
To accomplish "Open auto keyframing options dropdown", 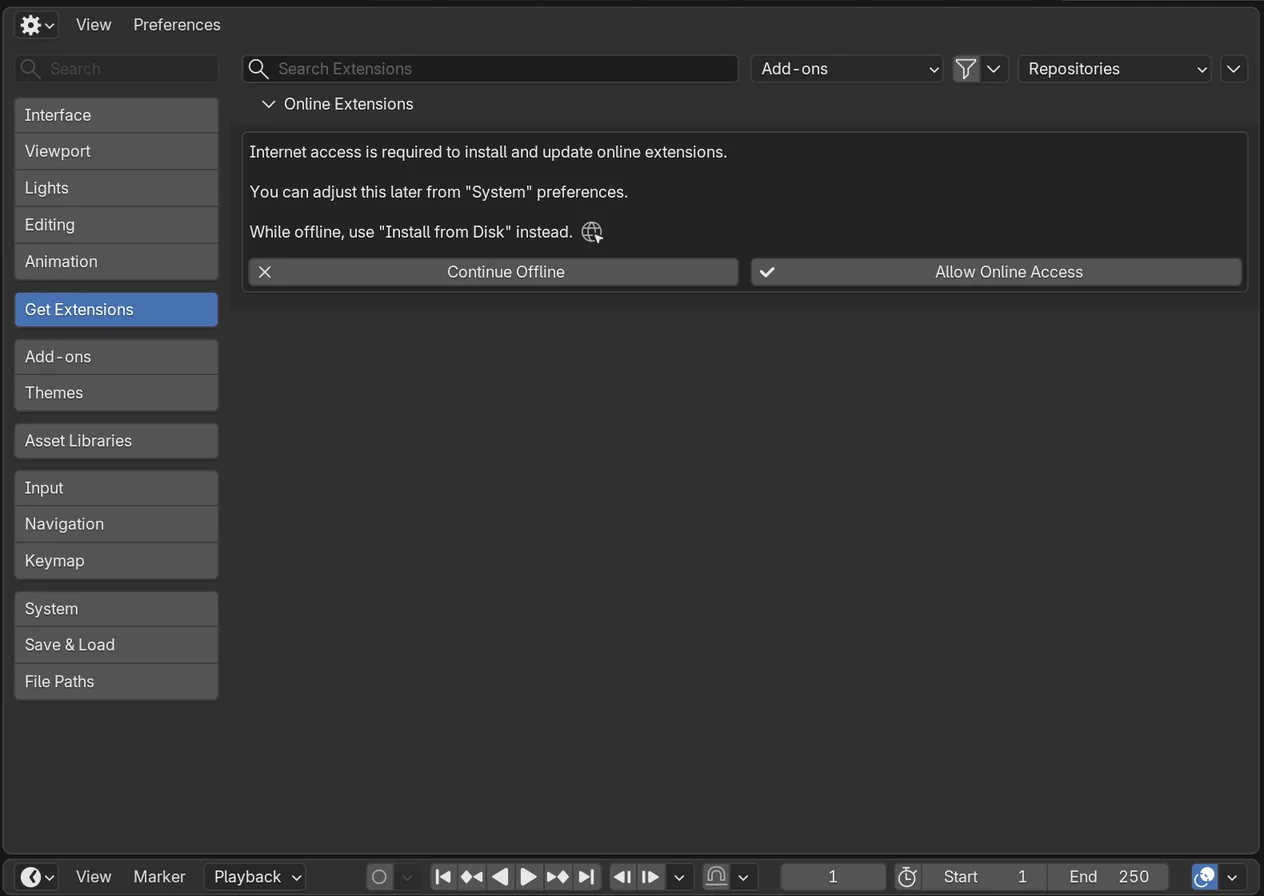I will (407, 877).
